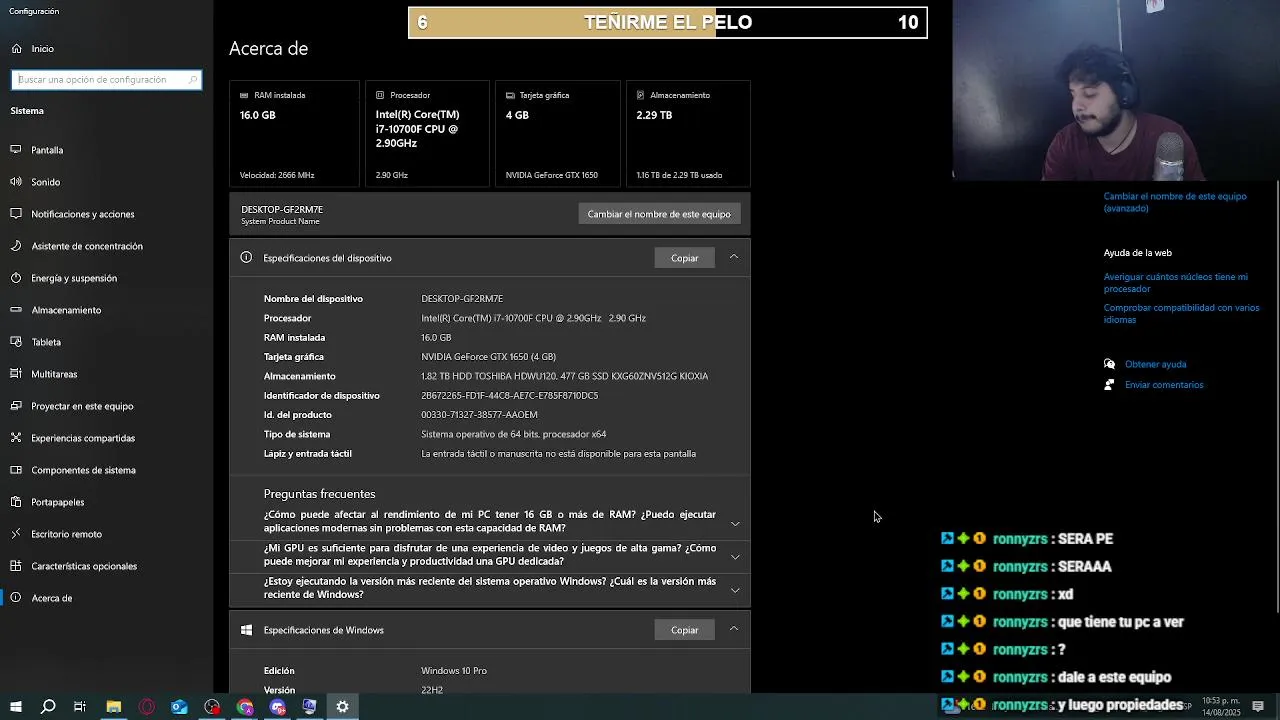
Task: Open Sonido sound settings icon
Action: 16,182
